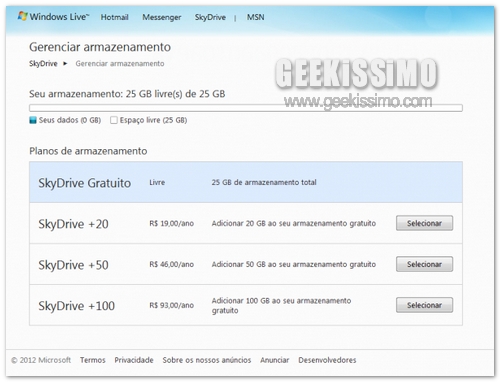Click the 'R$ 19,00/ano' price
The width and height of the screenshot is (500, 382).
(171, 223)
